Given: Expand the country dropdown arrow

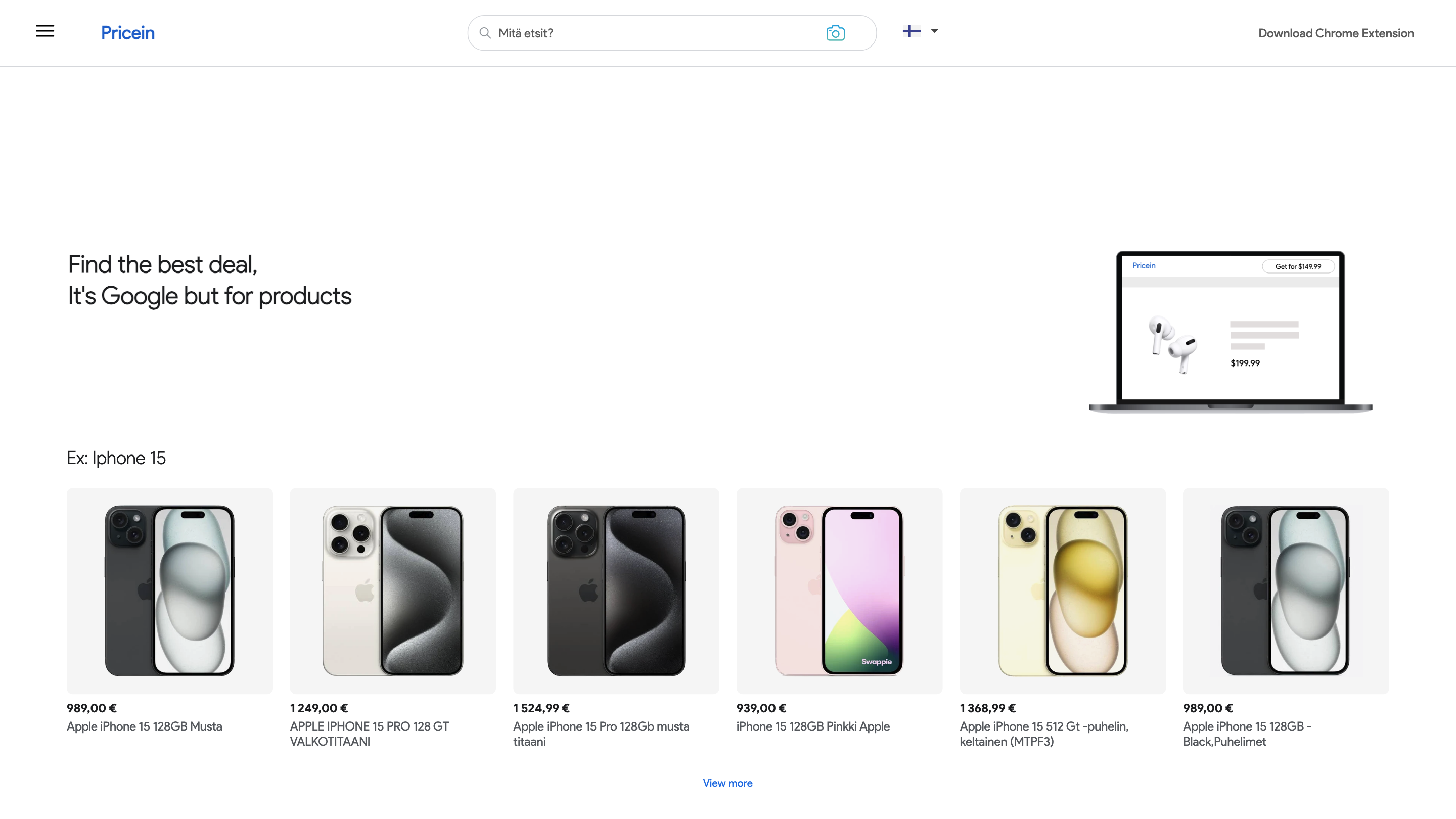Looking at the screenshot, I should pyautogui.click(x=934, y=31).
